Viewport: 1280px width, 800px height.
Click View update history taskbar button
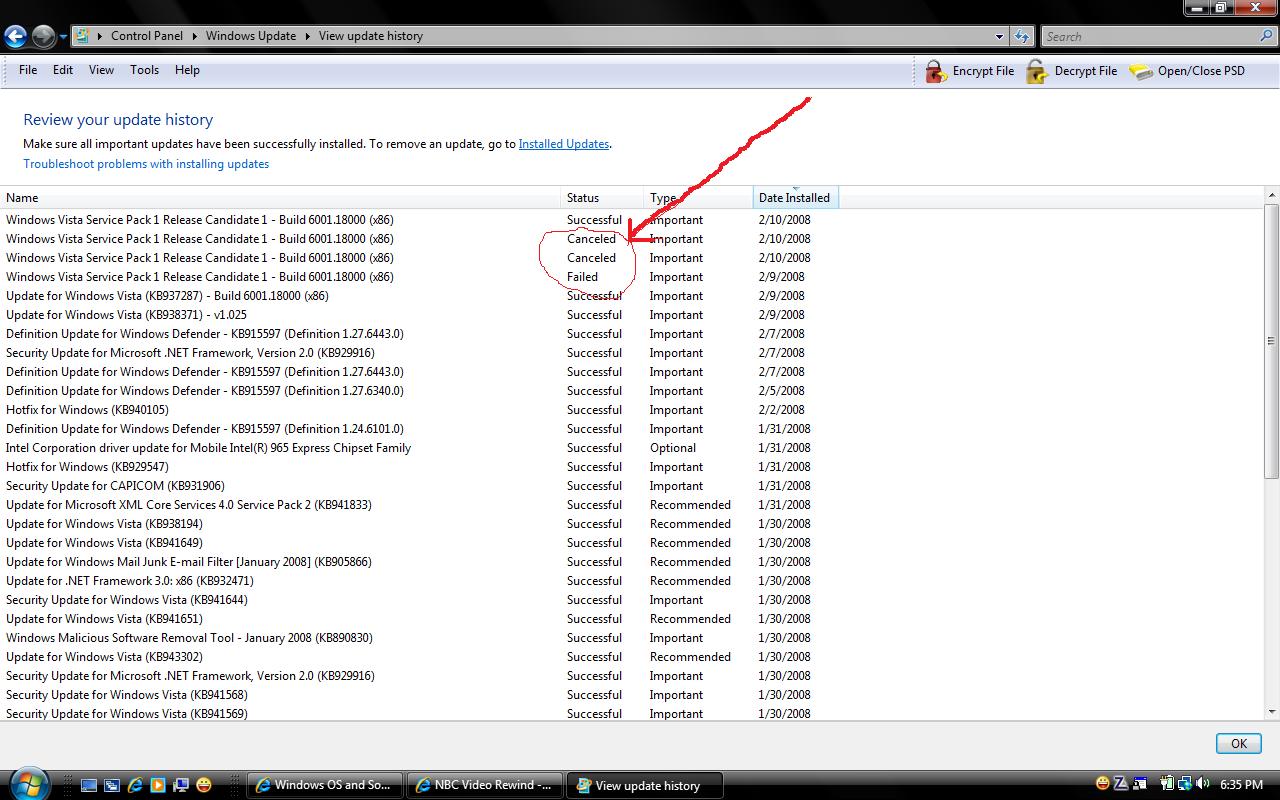(x=646, y=785)
